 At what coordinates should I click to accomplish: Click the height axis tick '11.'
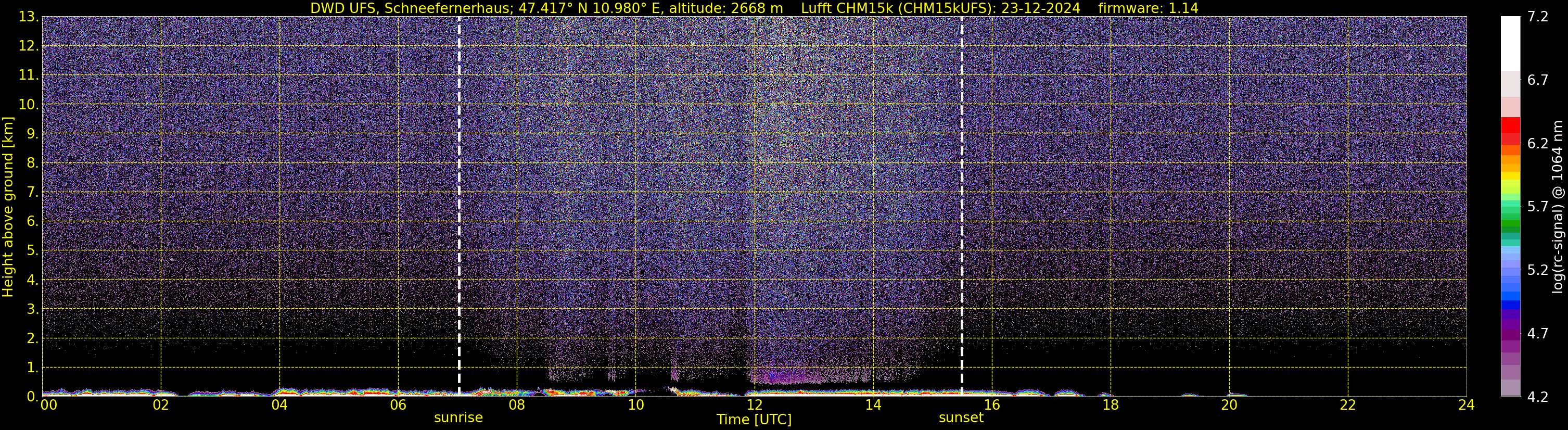pos(28,75)
